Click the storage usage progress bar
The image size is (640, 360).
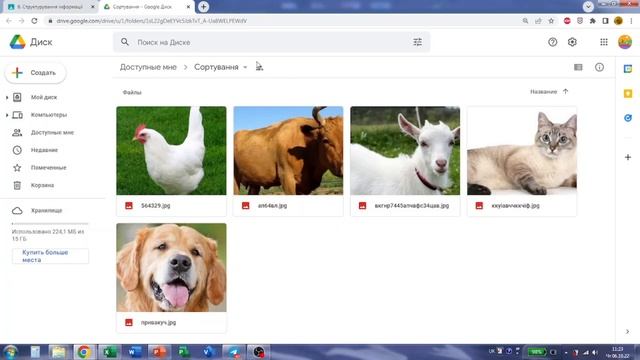[50, 224]
